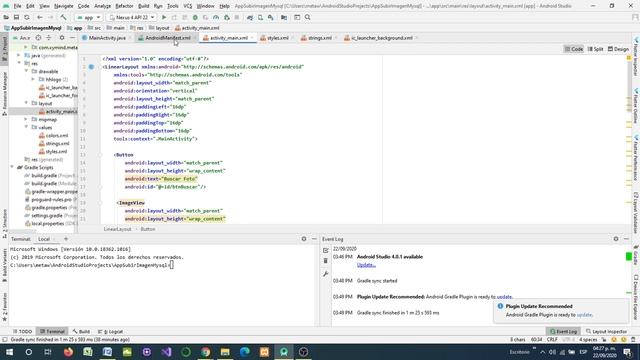This screenshot has height=360, width=640.
Task: Collapse the res folder in project tree
Action: (19, 63)
